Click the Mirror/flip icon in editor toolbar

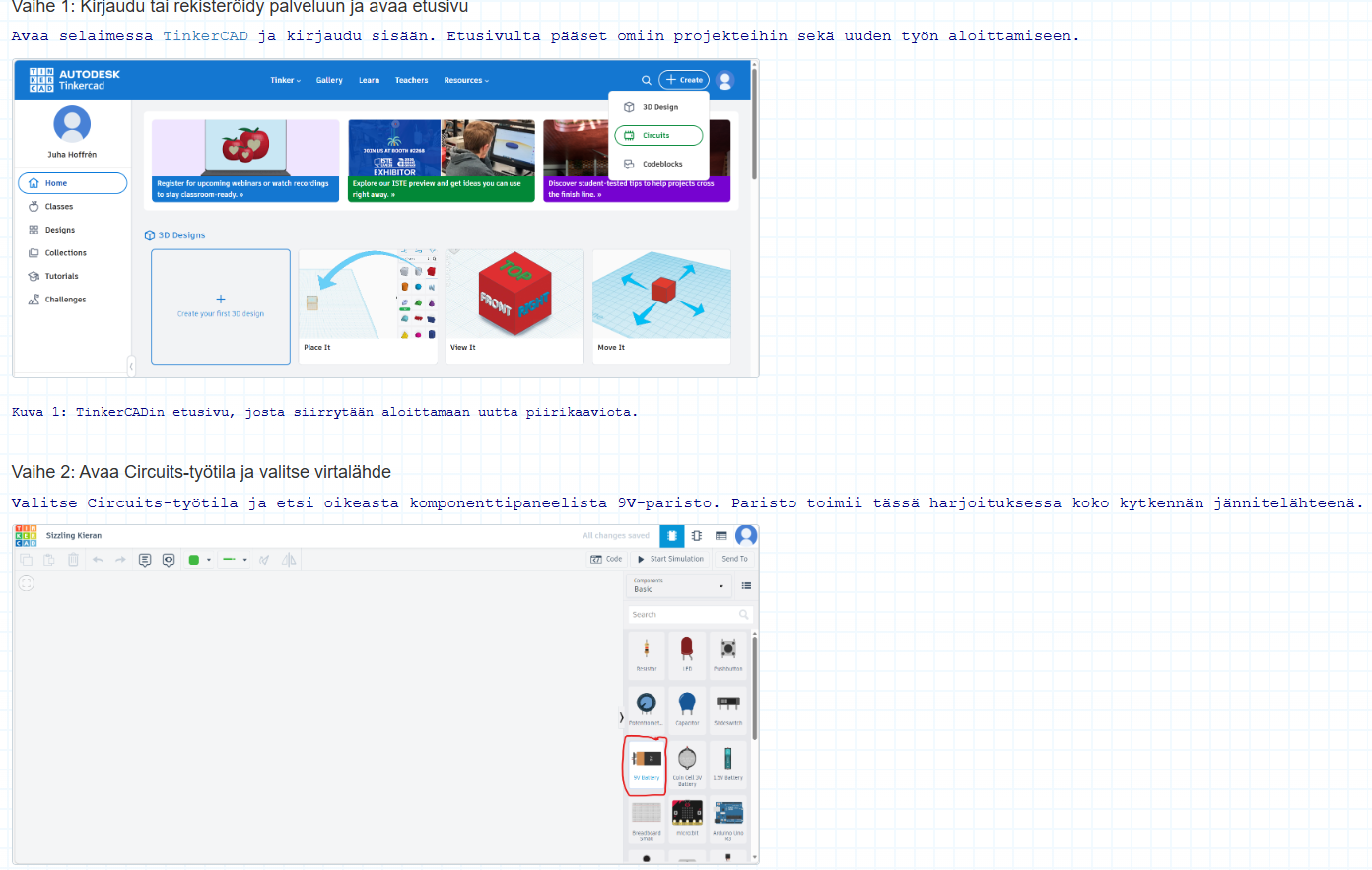(x=289, y=560)
